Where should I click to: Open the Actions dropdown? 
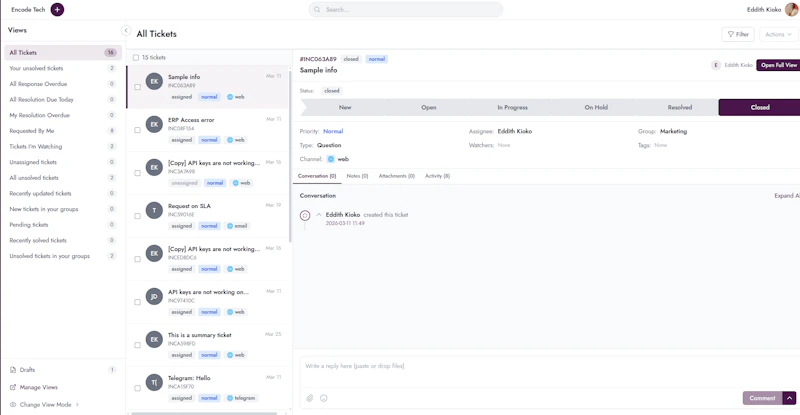(x=779, y=34)
